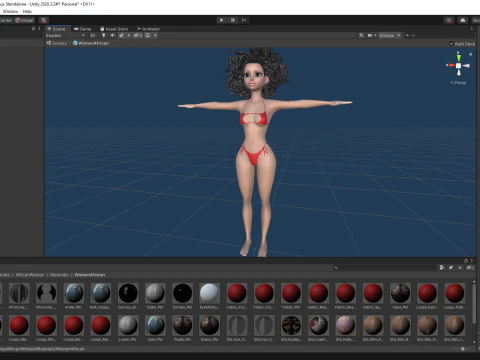Click the Persp projection label
Viewport: 480px width, 360px height.
(x=458, y=83)
